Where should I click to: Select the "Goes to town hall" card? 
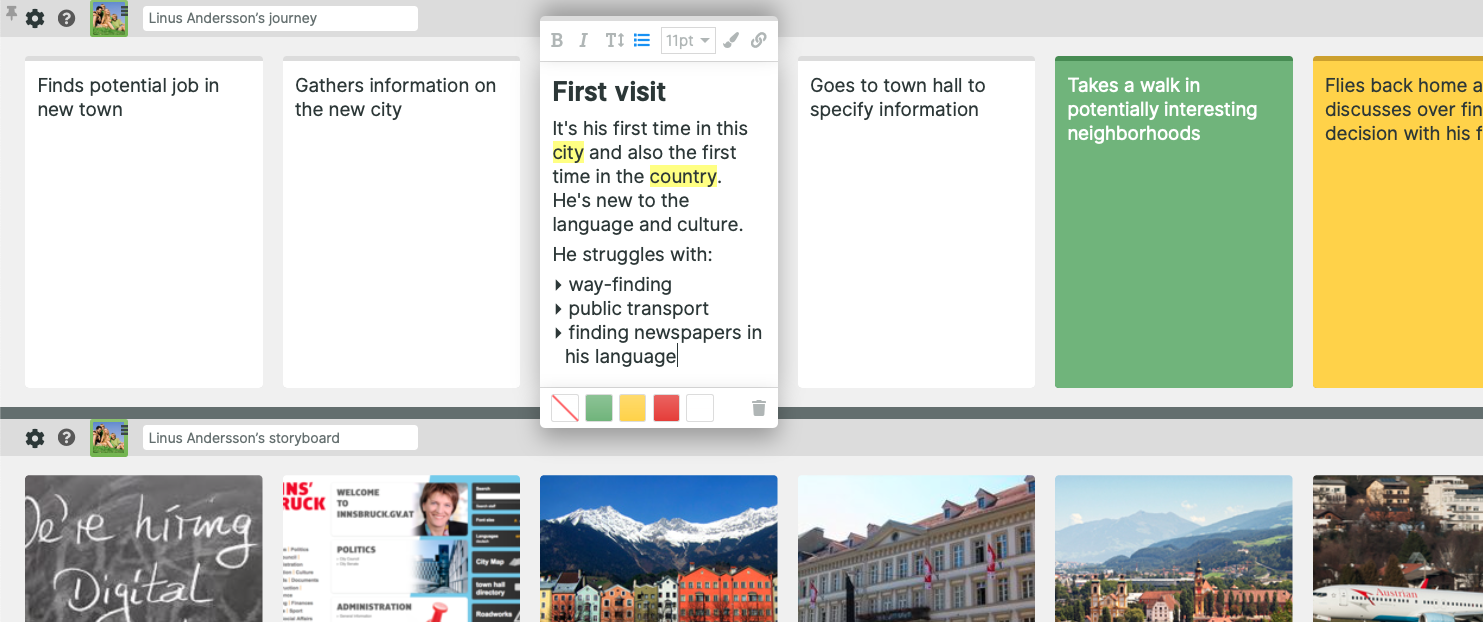[x=916, y=222]
